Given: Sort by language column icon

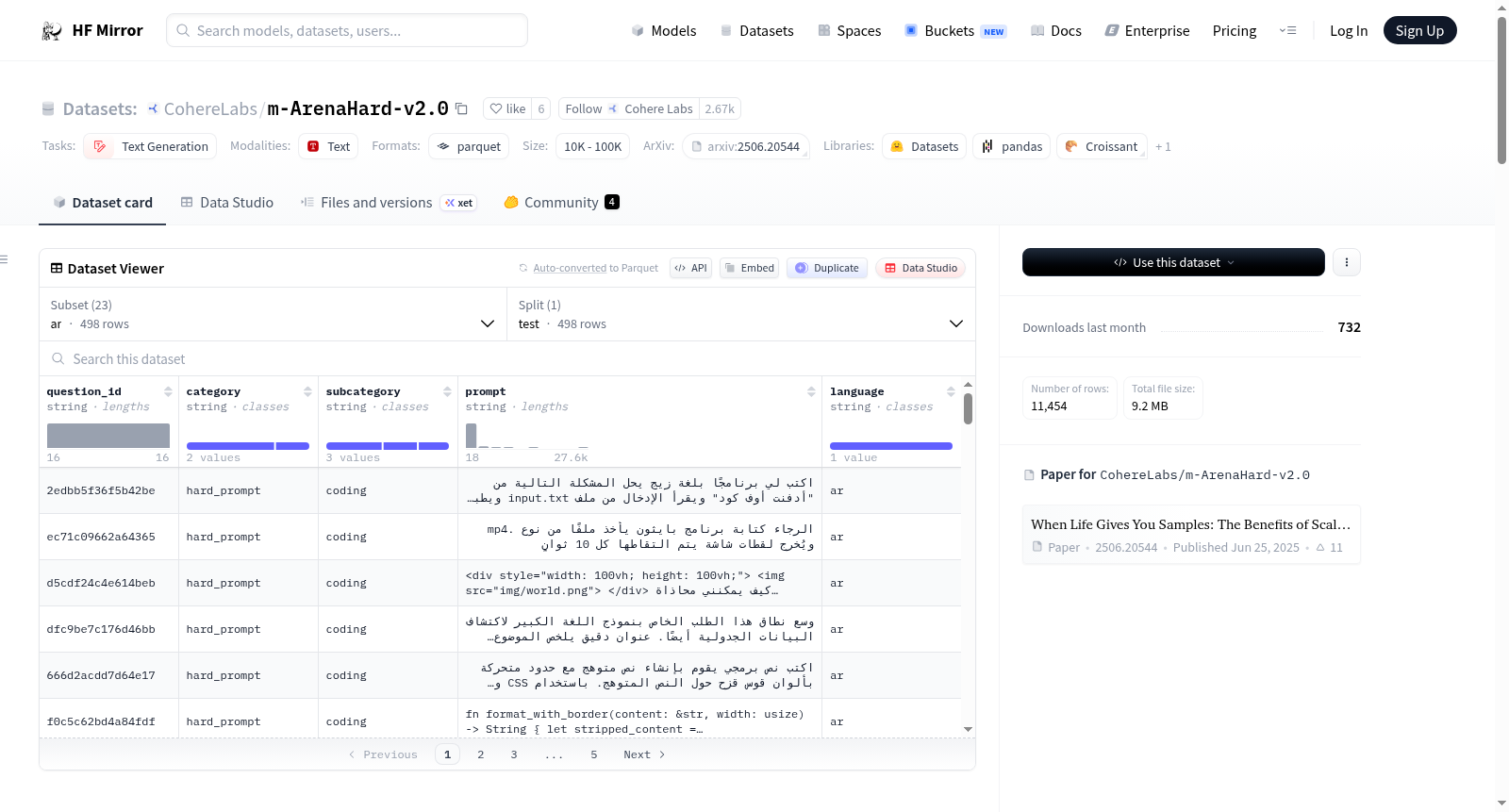Looking at the screenshot, I should 951,391.
